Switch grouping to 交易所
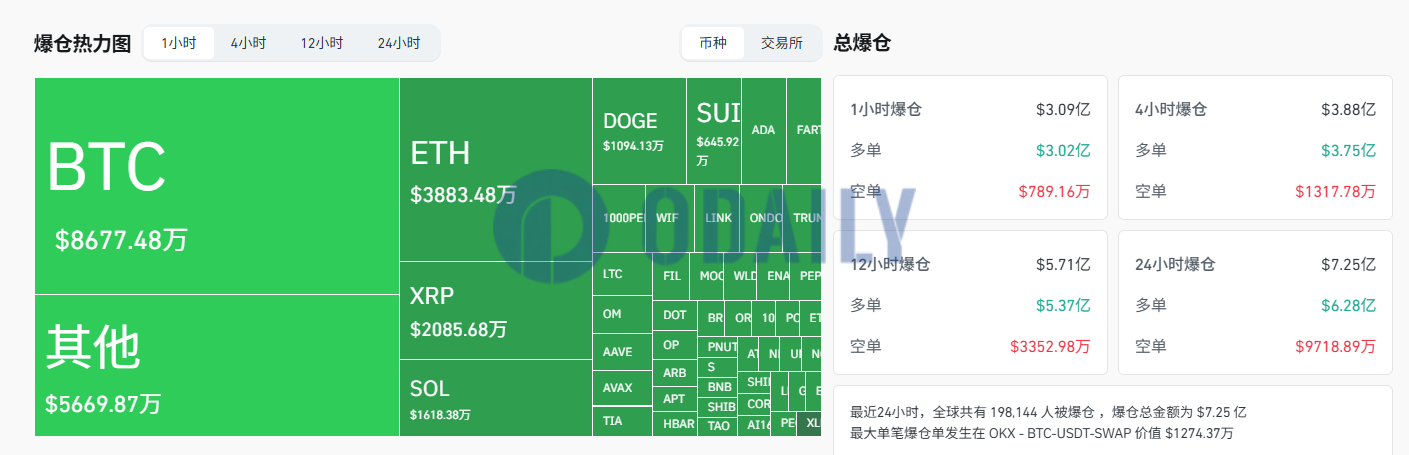This screenshot has width=1409, height=455. [782, 43]
